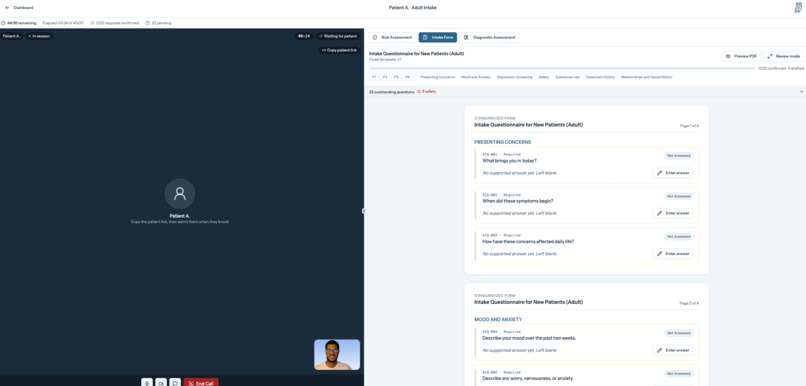The image size is (806, 386).
Task: Go to Safety section link
Action: [544, 77]
